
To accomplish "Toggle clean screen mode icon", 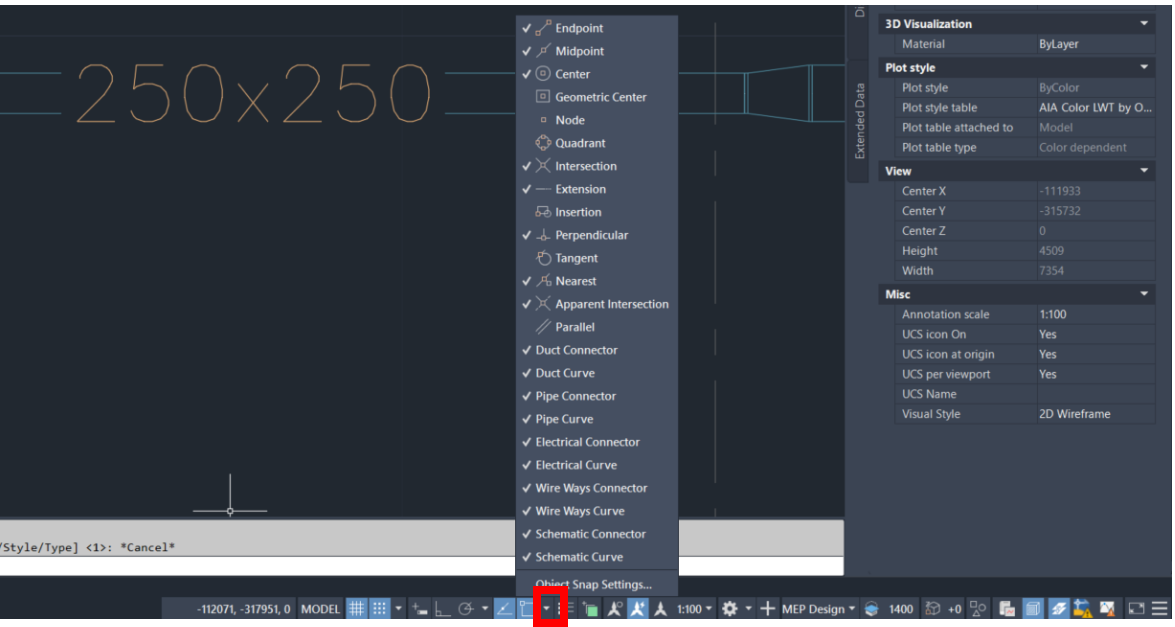I will pyautogui.click(x=1136, y=608).
